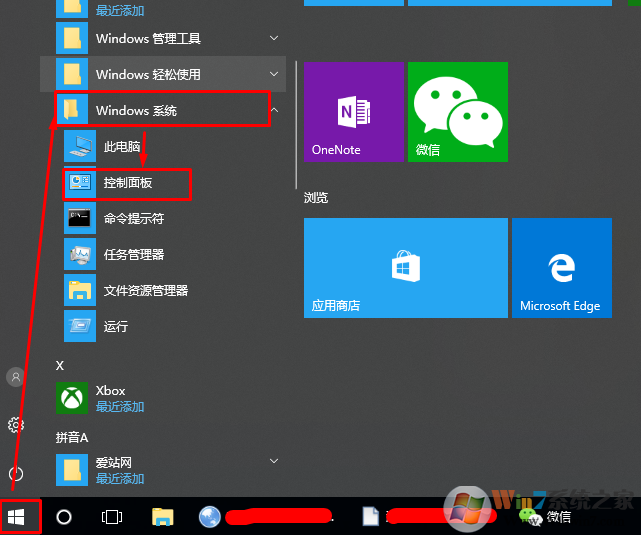
Task: Open the Microsoft Edge tile
Action: 561,268
